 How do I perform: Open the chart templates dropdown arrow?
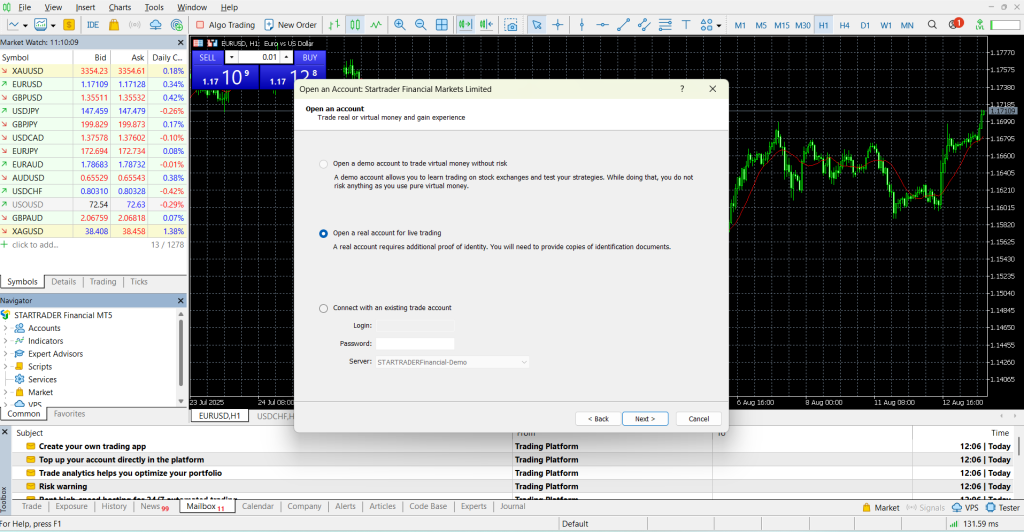tap(53, 25)
